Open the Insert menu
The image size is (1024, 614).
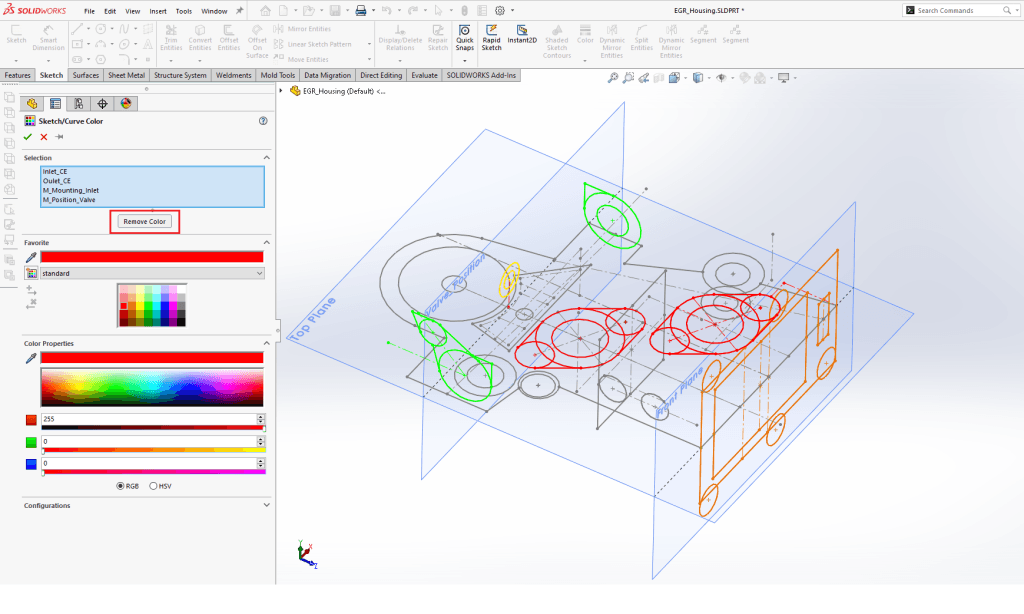point(158,10)
